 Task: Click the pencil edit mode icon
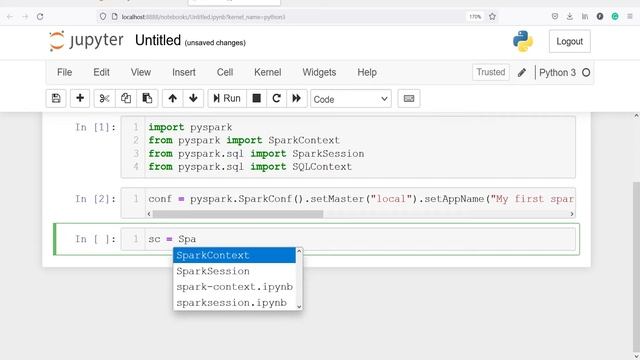522,73
